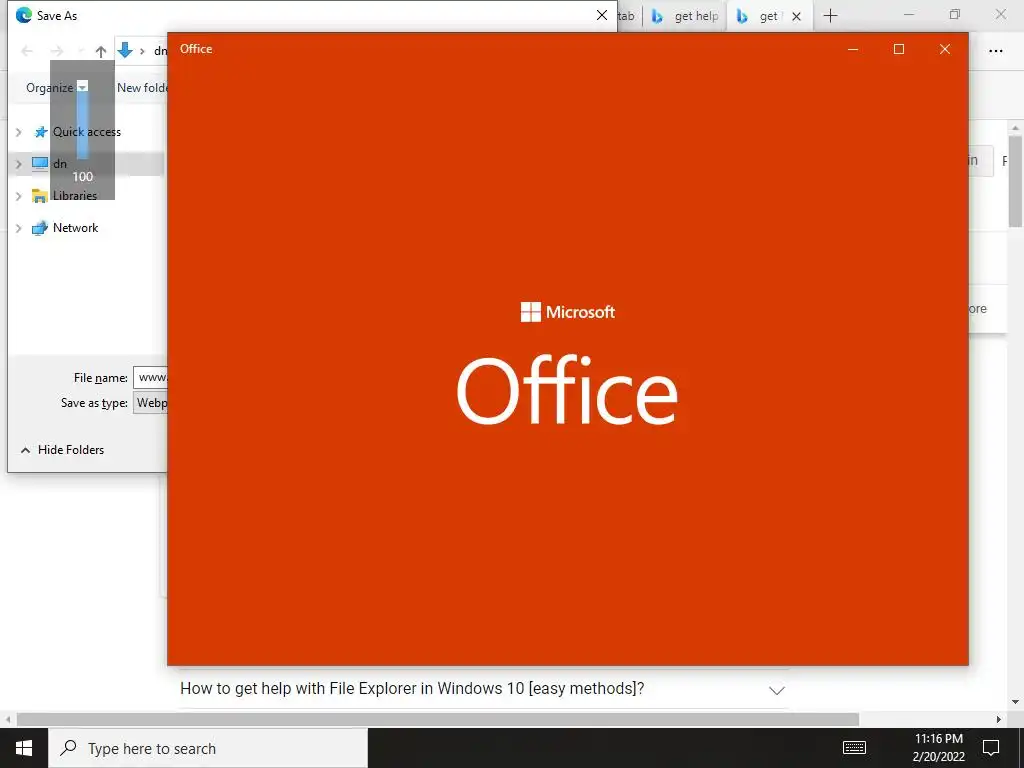Viewport: 1024px width, 768px height.
Task: Expand the Network tree node
Action: 19,228
